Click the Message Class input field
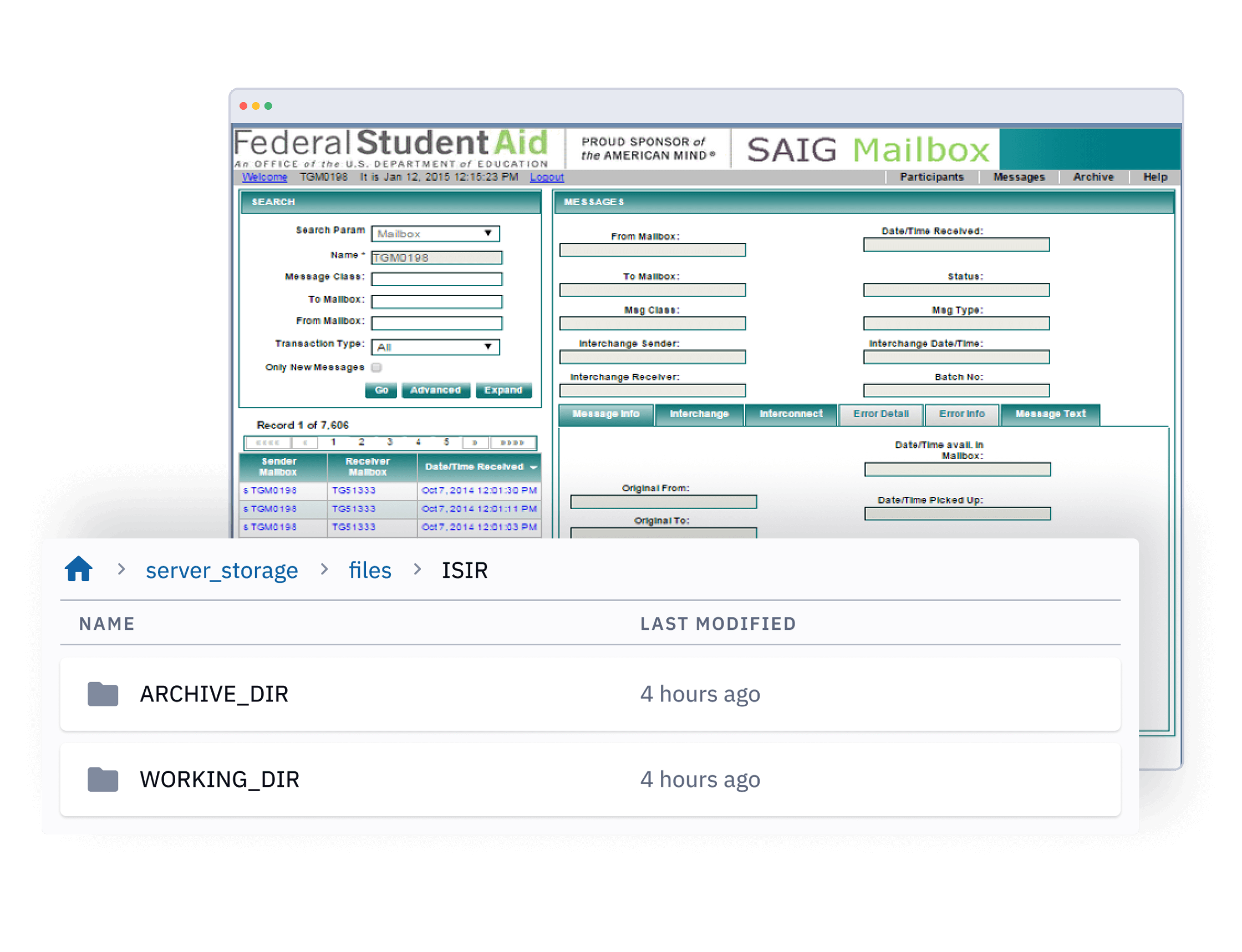Viewport: 1242px width, 952px height. point(437,278)
